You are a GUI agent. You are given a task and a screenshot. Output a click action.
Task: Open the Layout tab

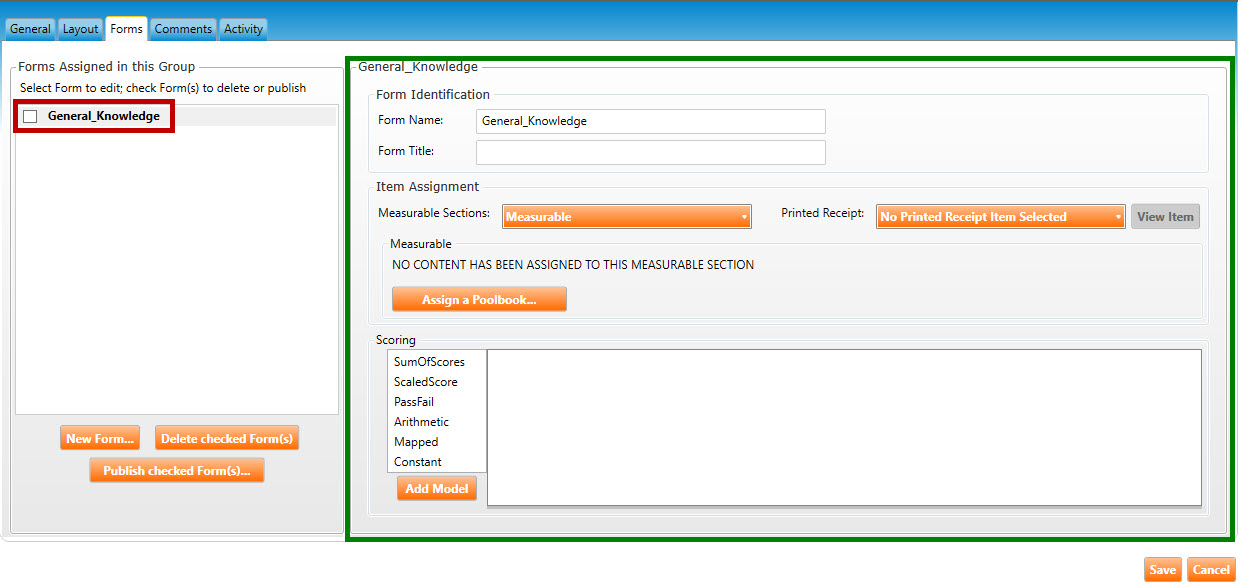(80, 29)
